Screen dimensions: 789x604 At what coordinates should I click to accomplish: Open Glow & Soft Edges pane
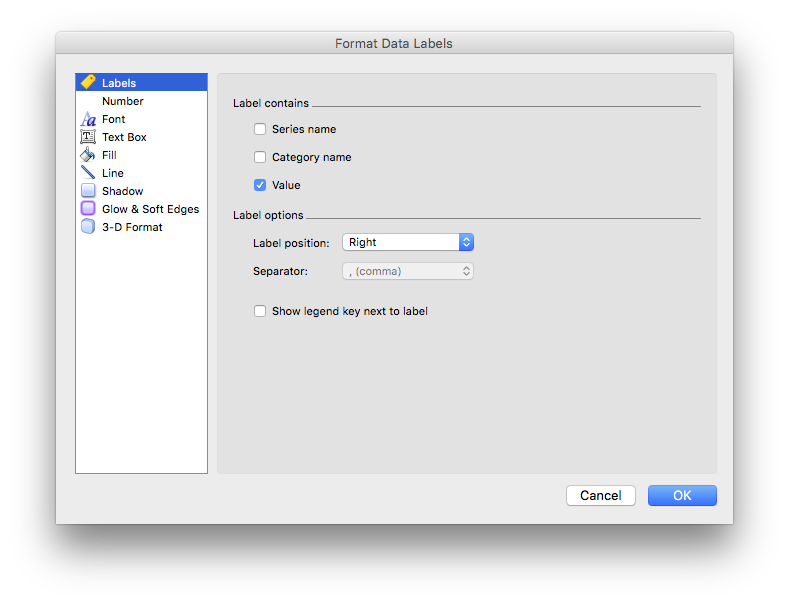141,209
